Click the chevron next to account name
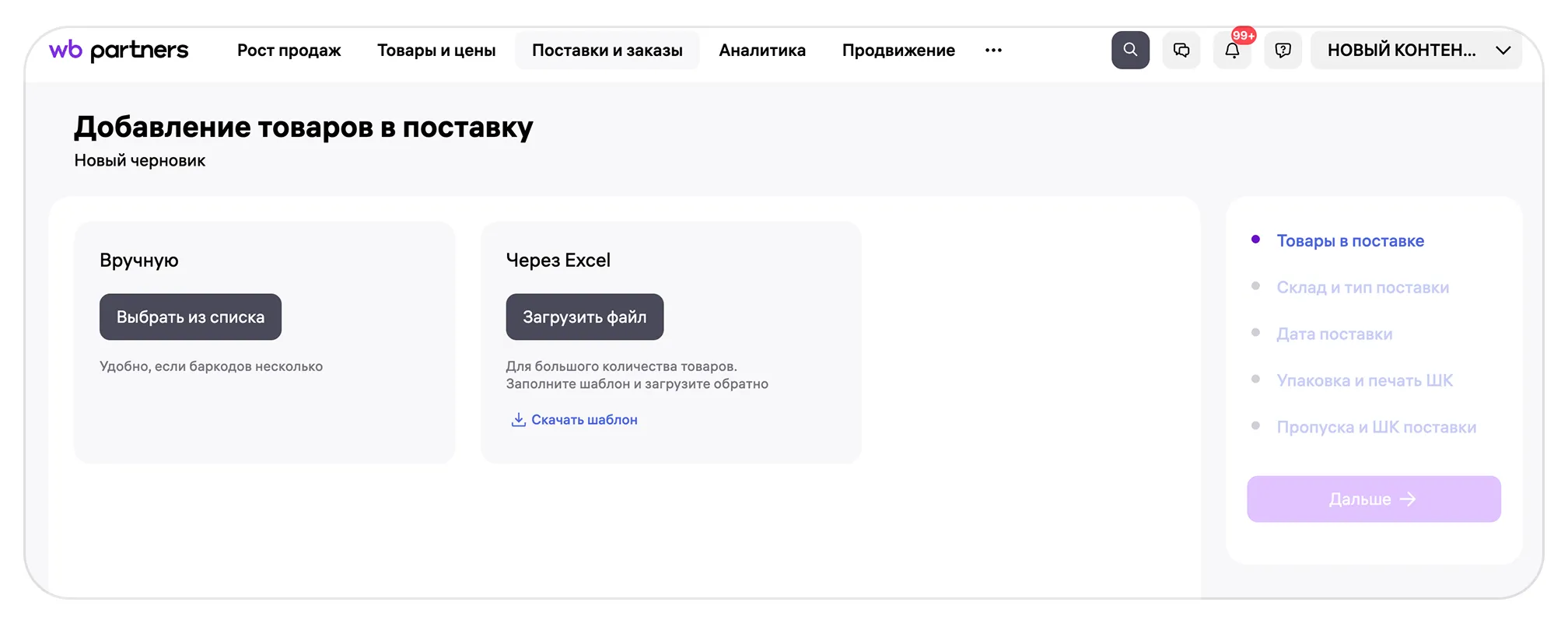This screenshot has width=1568, height=623. coord(1503,51)
